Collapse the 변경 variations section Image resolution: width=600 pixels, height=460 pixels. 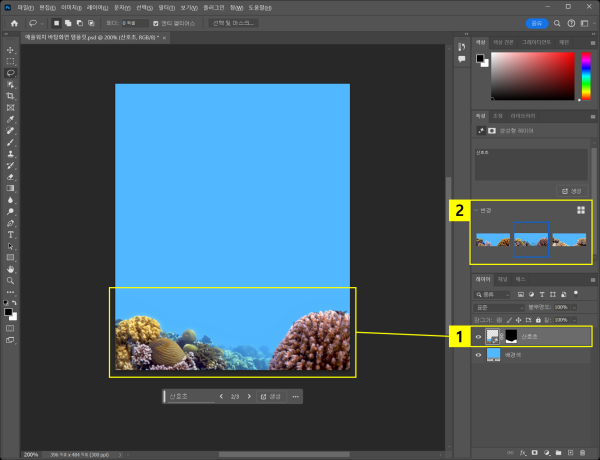click(478, 210)
